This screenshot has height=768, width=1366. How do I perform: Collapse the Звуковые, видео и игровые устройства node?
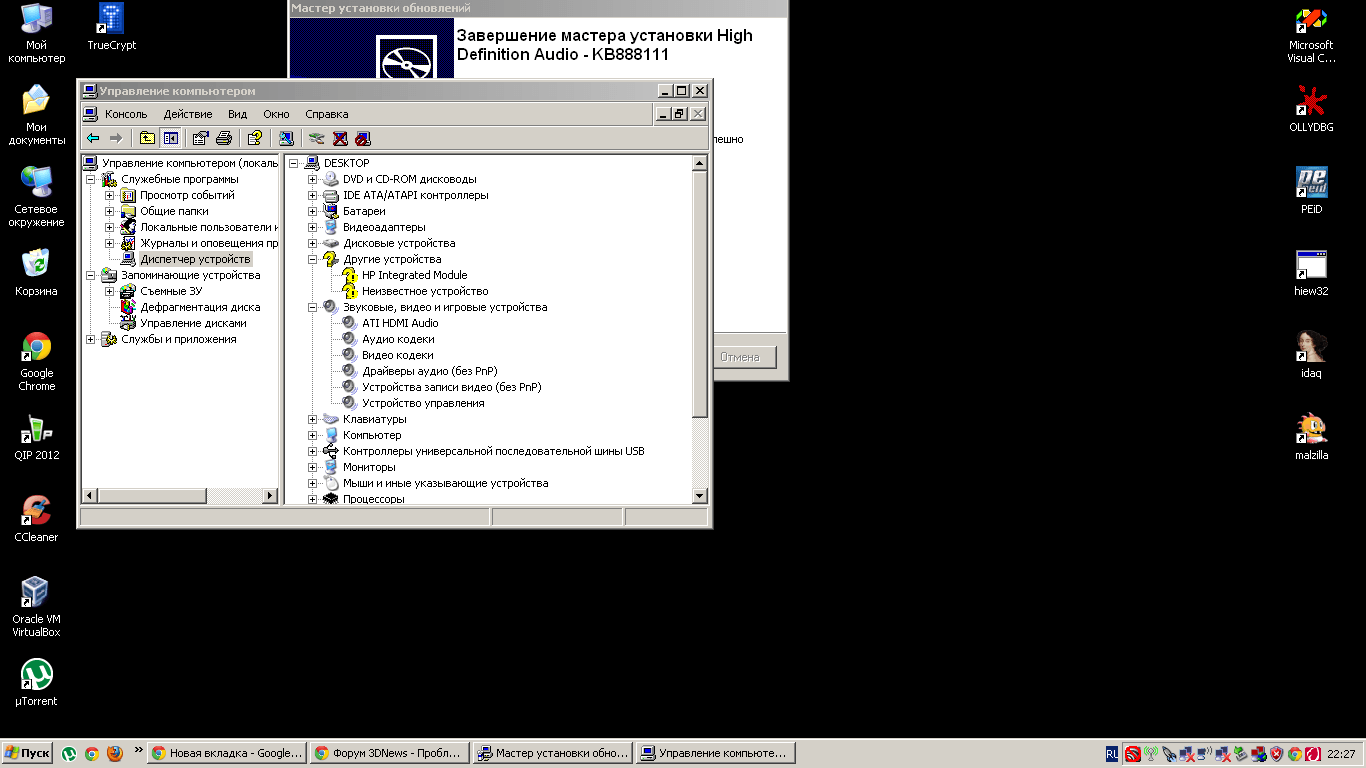pyautogui.click(x=312, y=307)
